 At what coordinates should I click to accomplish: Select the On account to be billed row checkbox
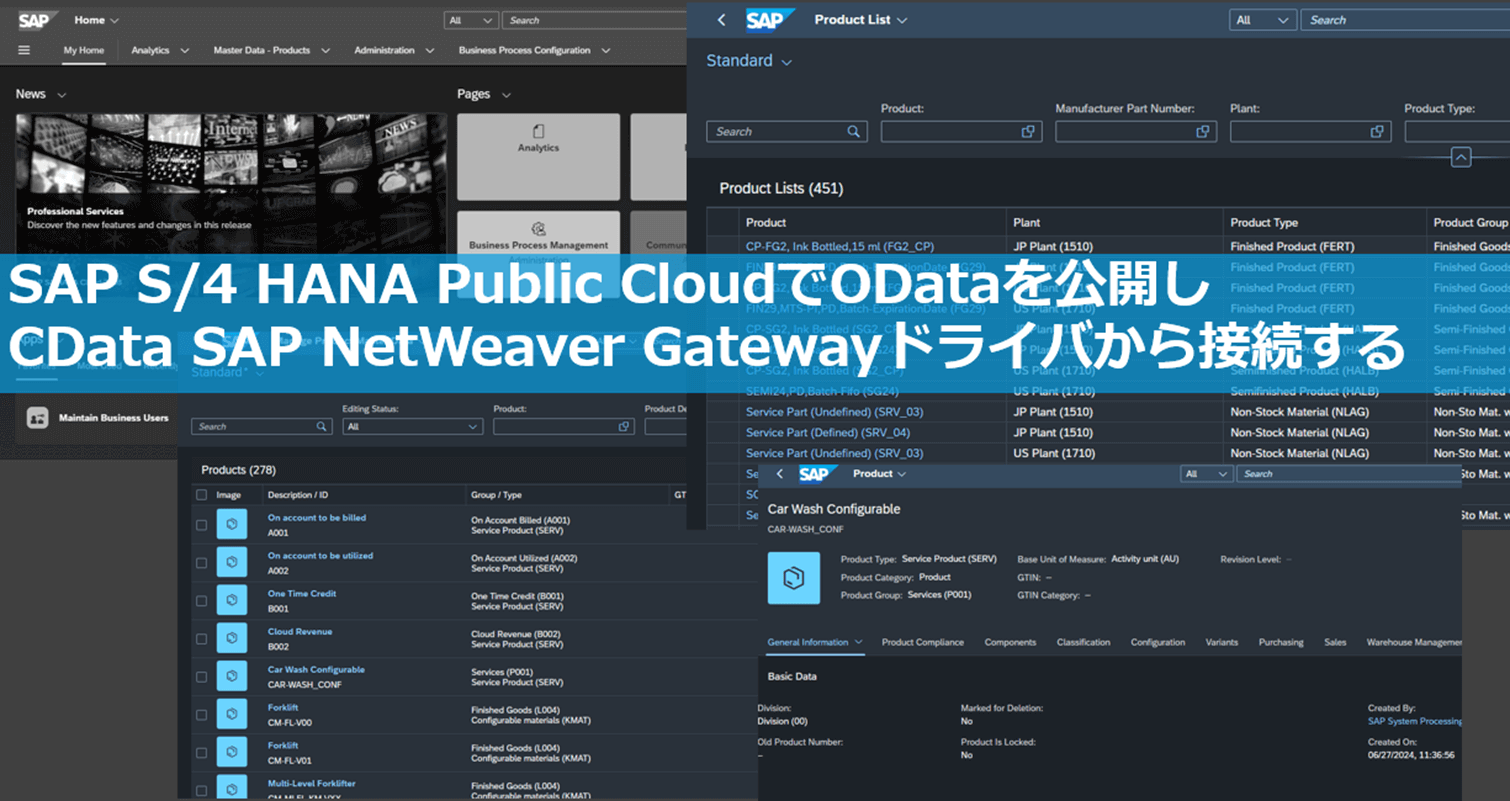point(202,525)
